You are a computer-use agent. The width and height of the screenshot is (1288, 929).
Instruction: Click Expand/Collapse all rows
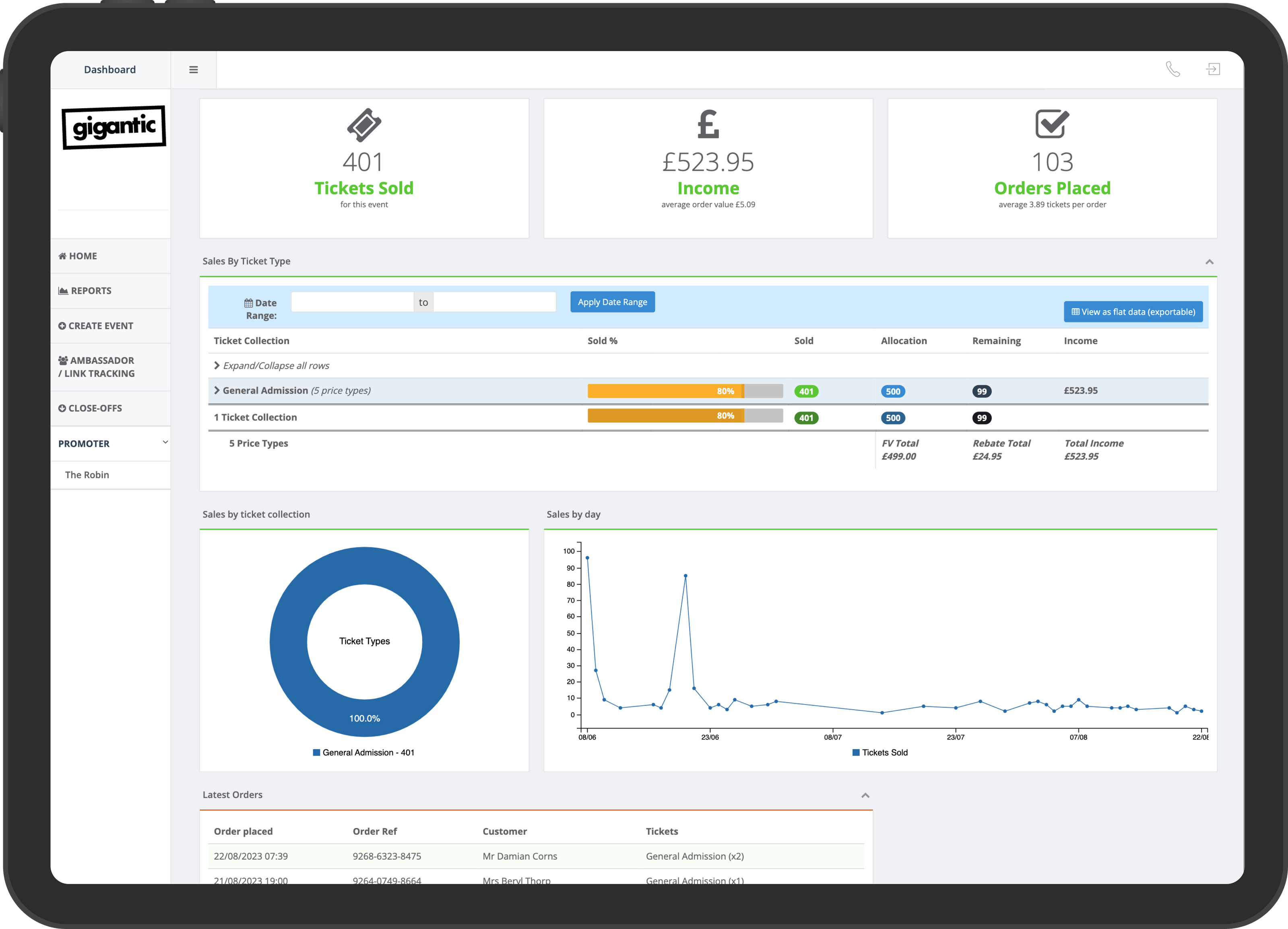(x=271, y=366)
